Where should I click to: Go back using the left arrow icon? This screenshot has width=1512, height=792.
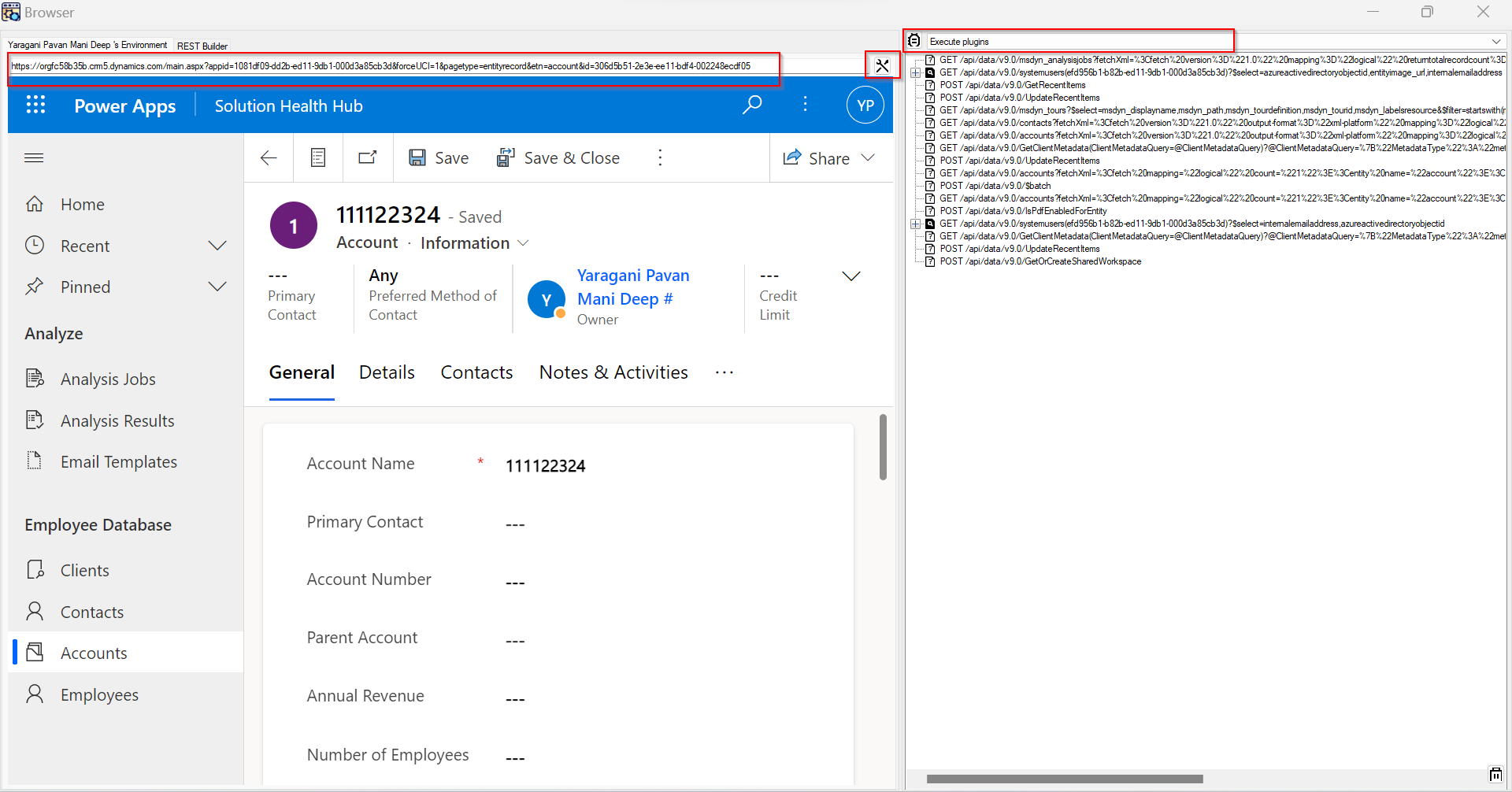[x=269, y=158]
